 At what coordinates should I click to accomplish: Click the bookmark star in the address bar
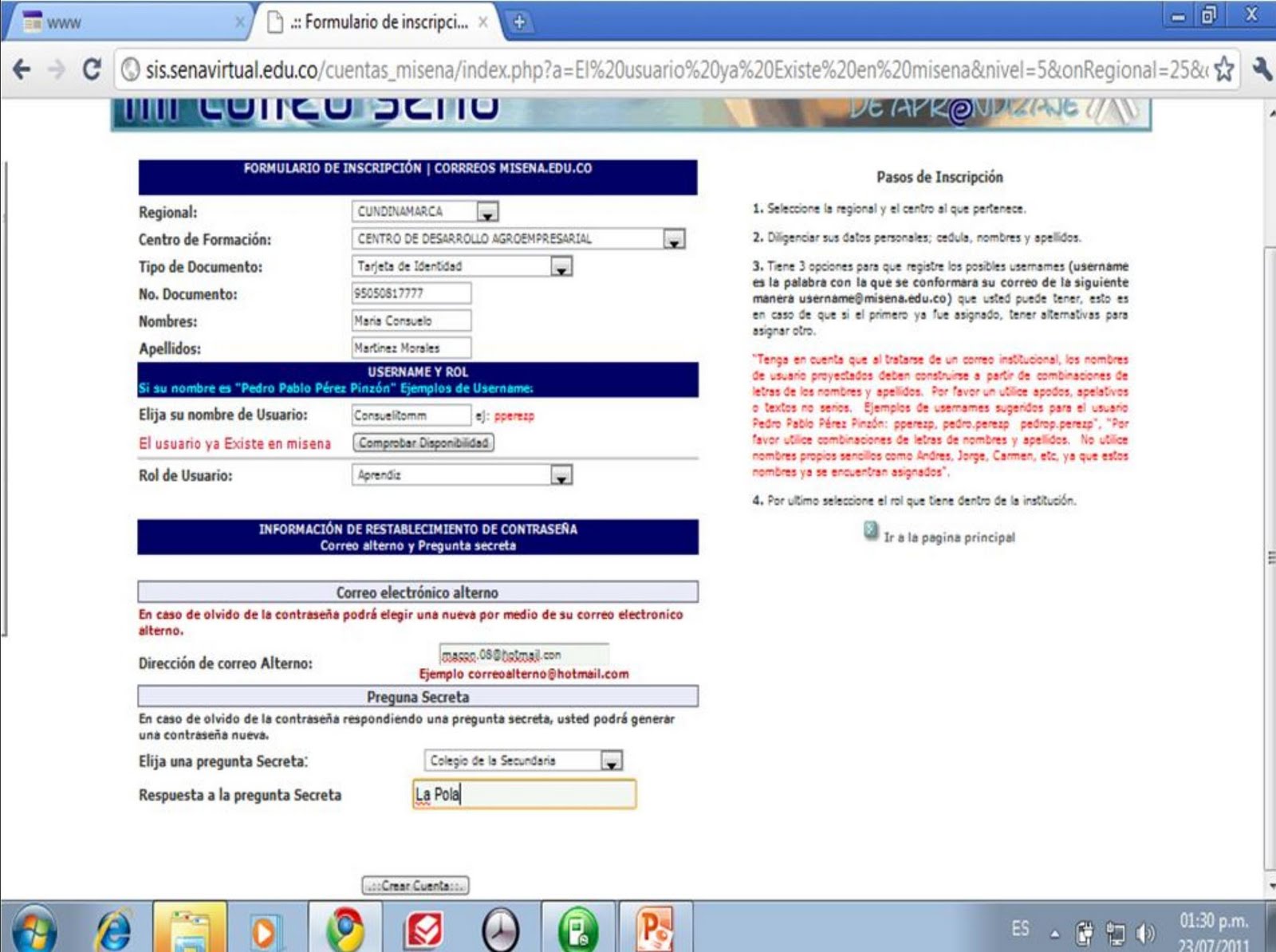coord(1223,69)
